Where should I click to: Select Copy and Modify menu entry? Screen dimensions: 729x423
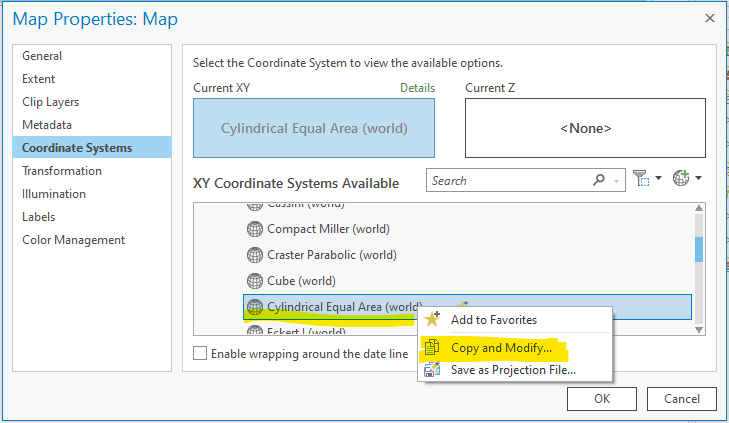point(501,348)
